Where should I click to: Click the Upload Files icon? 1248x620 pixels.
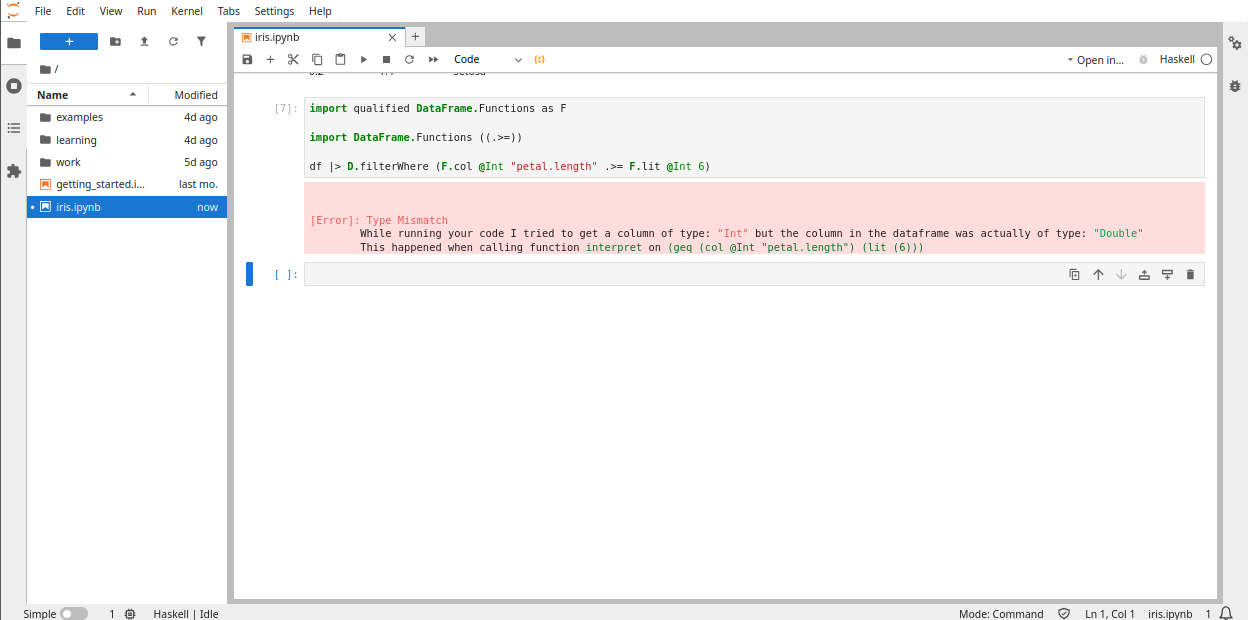[x=144, y=41]
